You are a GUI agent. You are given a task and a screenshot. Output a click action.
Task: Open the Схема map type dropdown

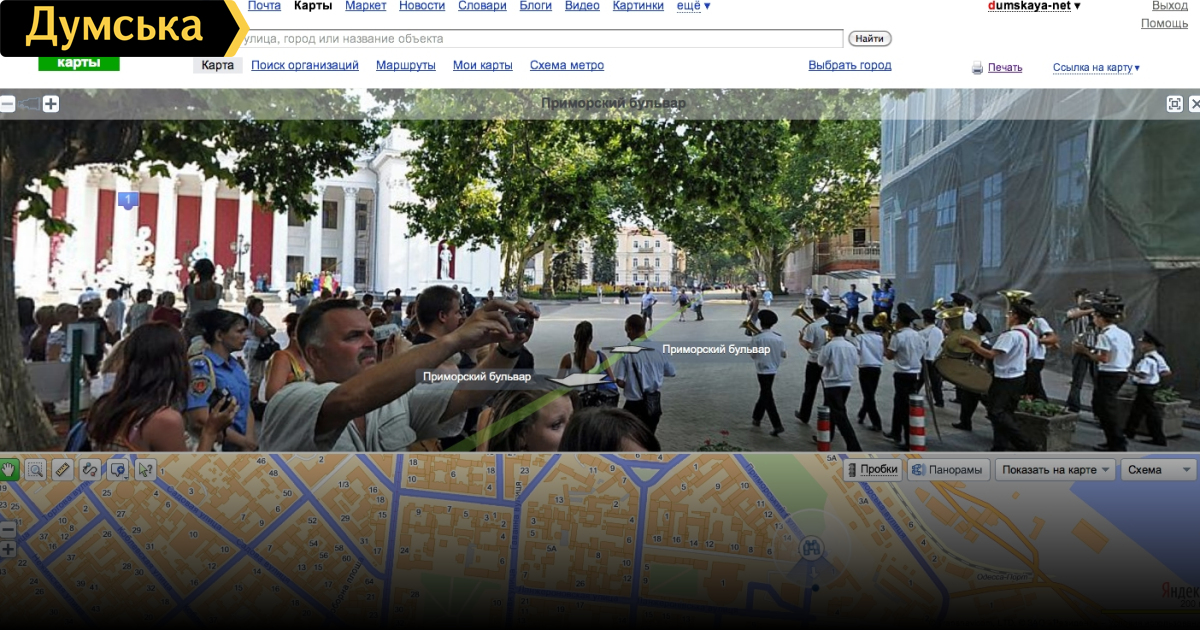point(1158,470)
